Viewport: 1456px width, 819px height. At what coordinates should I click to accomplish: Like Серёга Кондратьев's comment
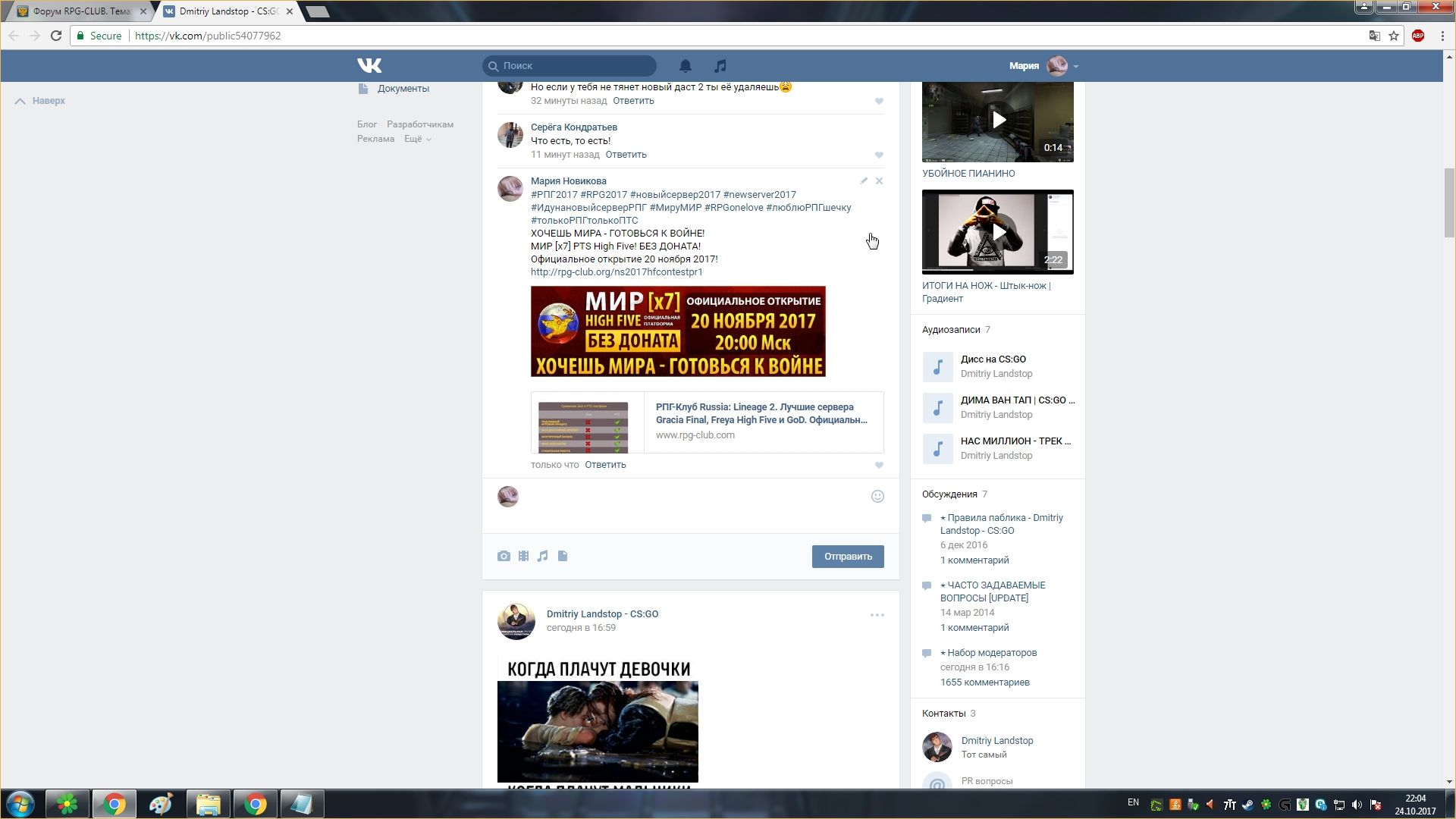pos(879,155)
